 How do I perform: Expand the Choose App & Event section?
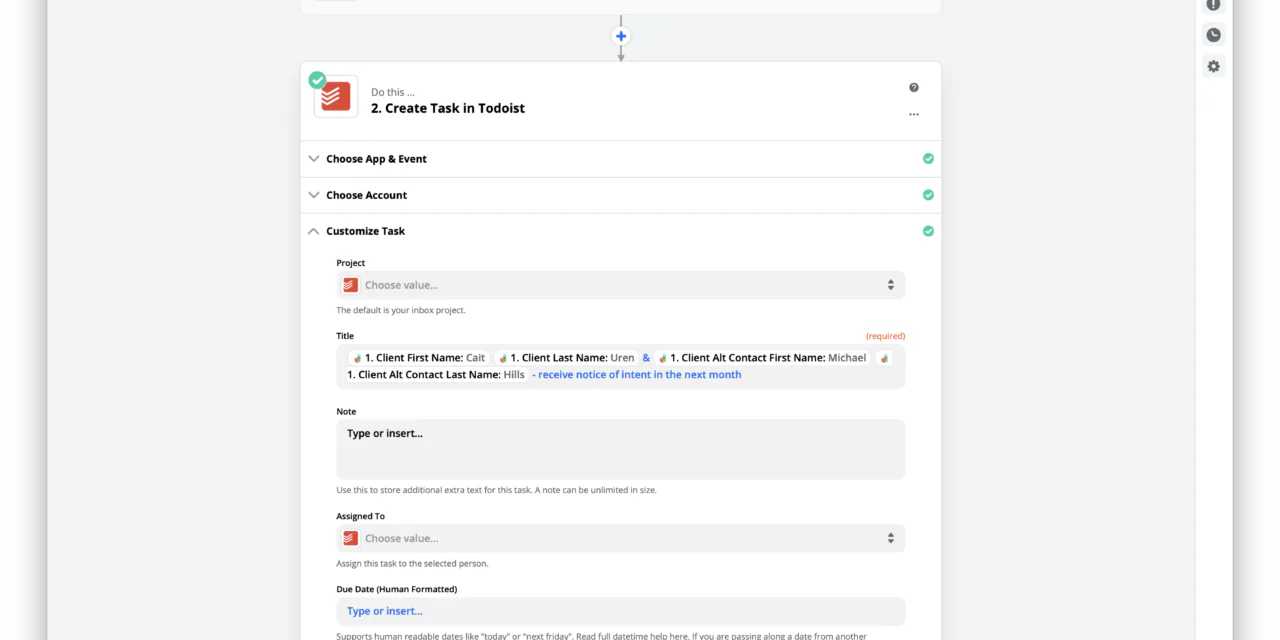620,159
